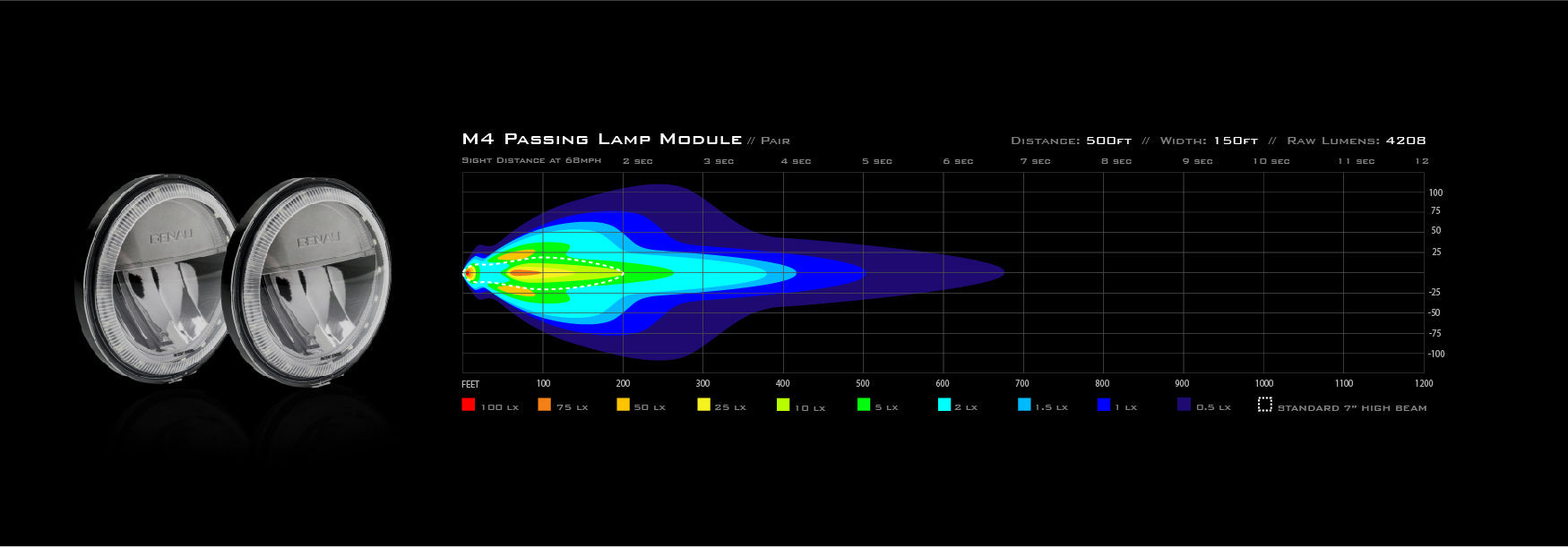
Task: Click the 6 sec sight distance marker
Action: (x=958, y=161)
